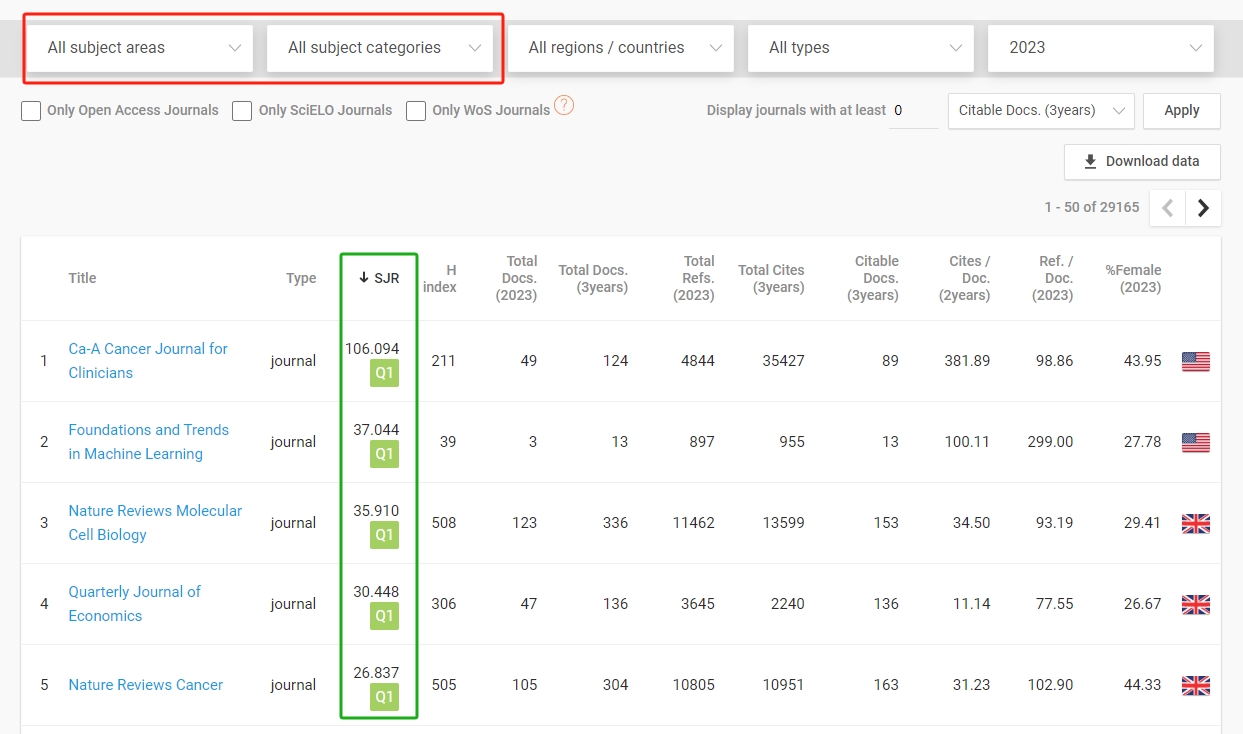This screenshot has height=734, width=1243.
Task: Open the 2023 year dropdown
Action: tap(1100, 48)
